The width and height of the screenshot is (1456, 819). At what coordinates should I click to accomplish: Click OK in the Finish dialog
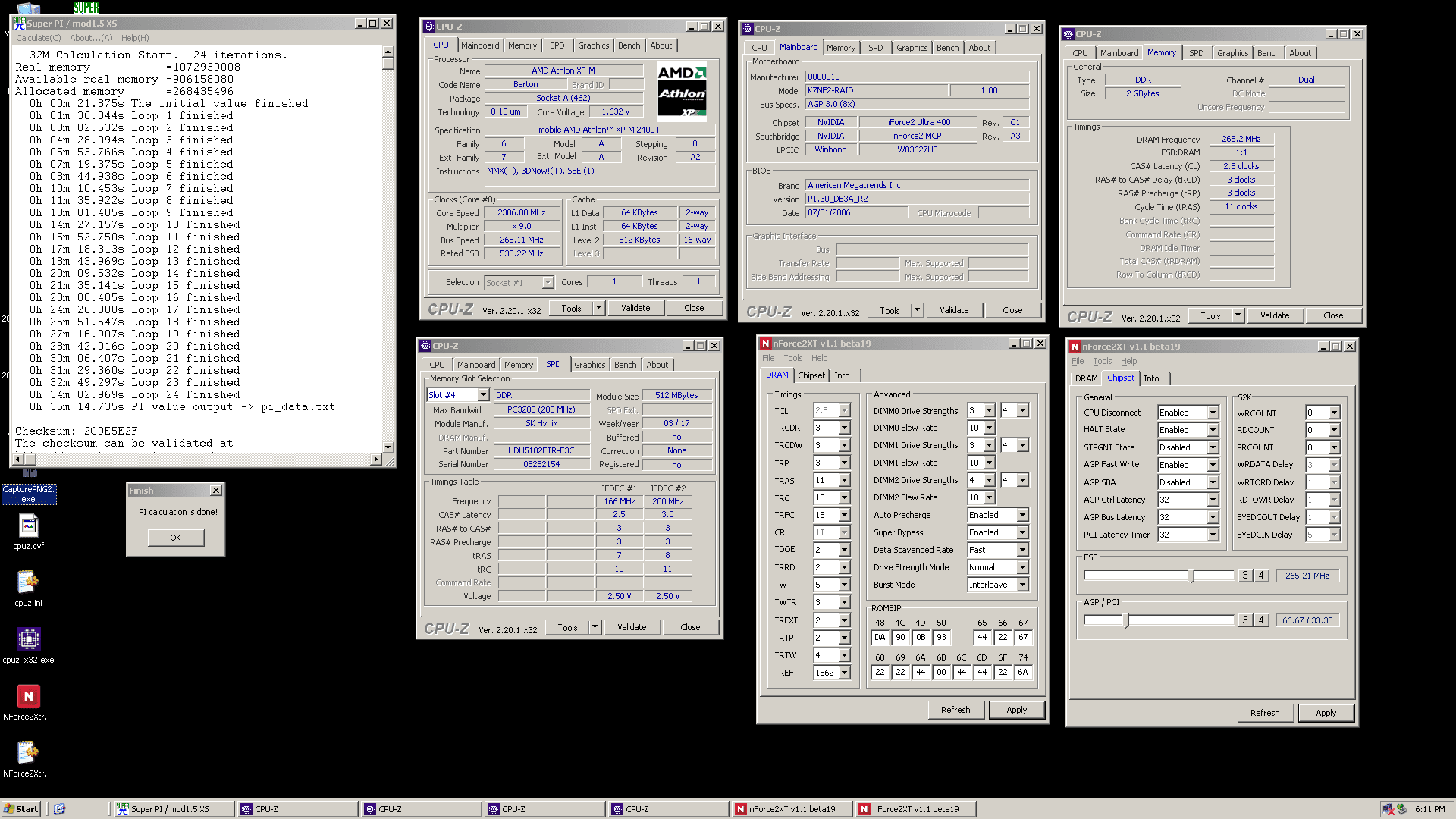[x=175, y=538]
